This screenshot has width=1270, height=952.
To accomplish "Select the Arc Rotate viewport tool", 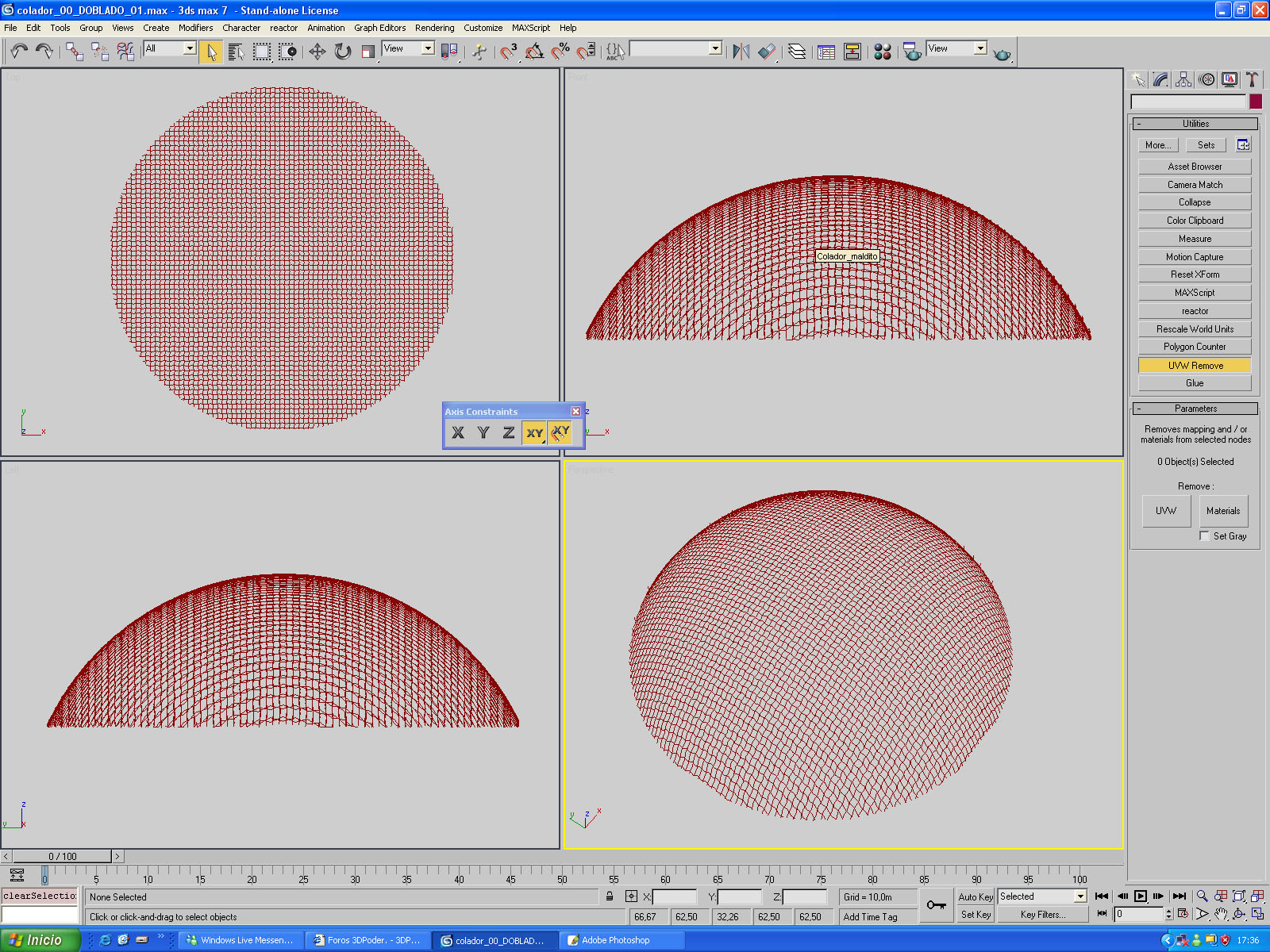I will click(1239, 914).
